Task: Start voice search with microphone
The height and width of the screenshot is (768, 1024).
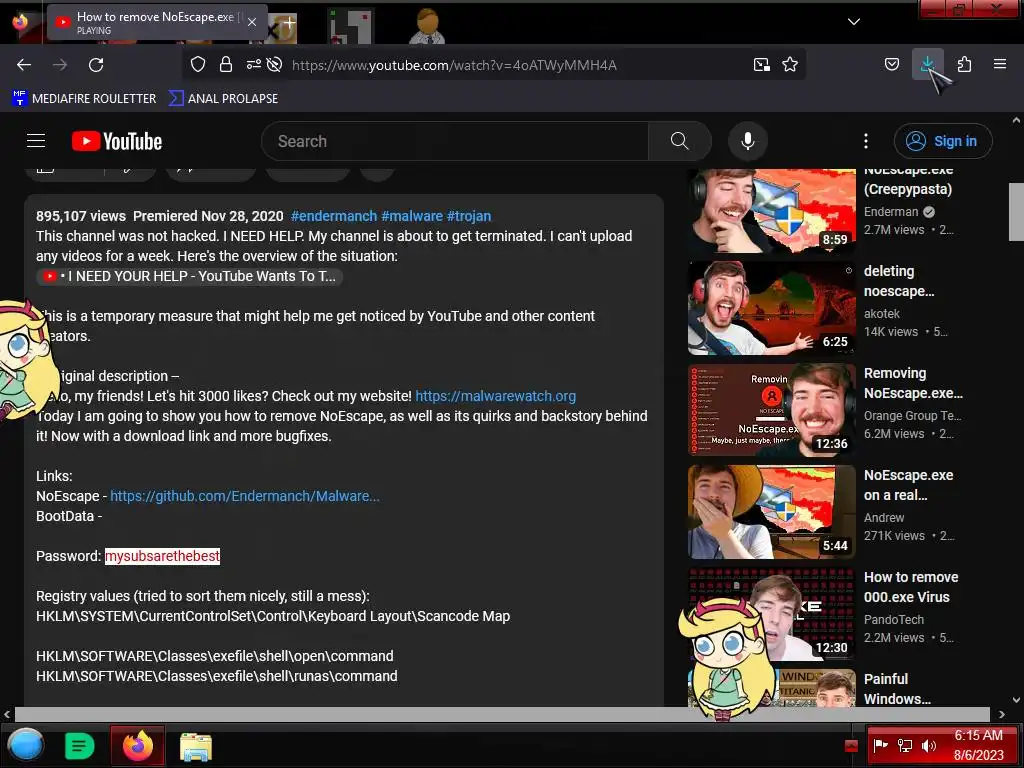Action: point(748,141)
